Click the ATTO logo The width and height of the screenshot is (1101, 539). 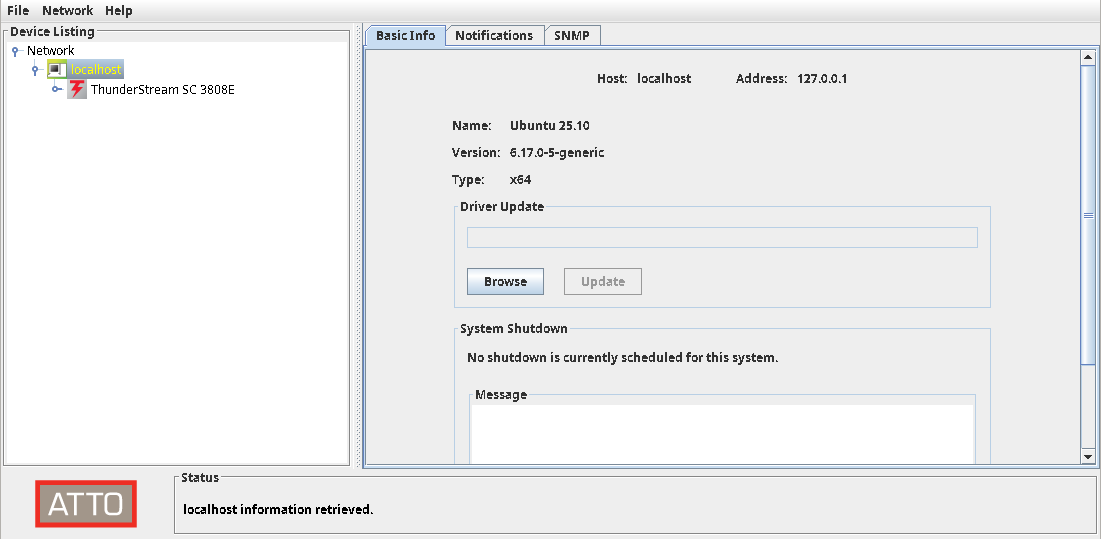86,504
